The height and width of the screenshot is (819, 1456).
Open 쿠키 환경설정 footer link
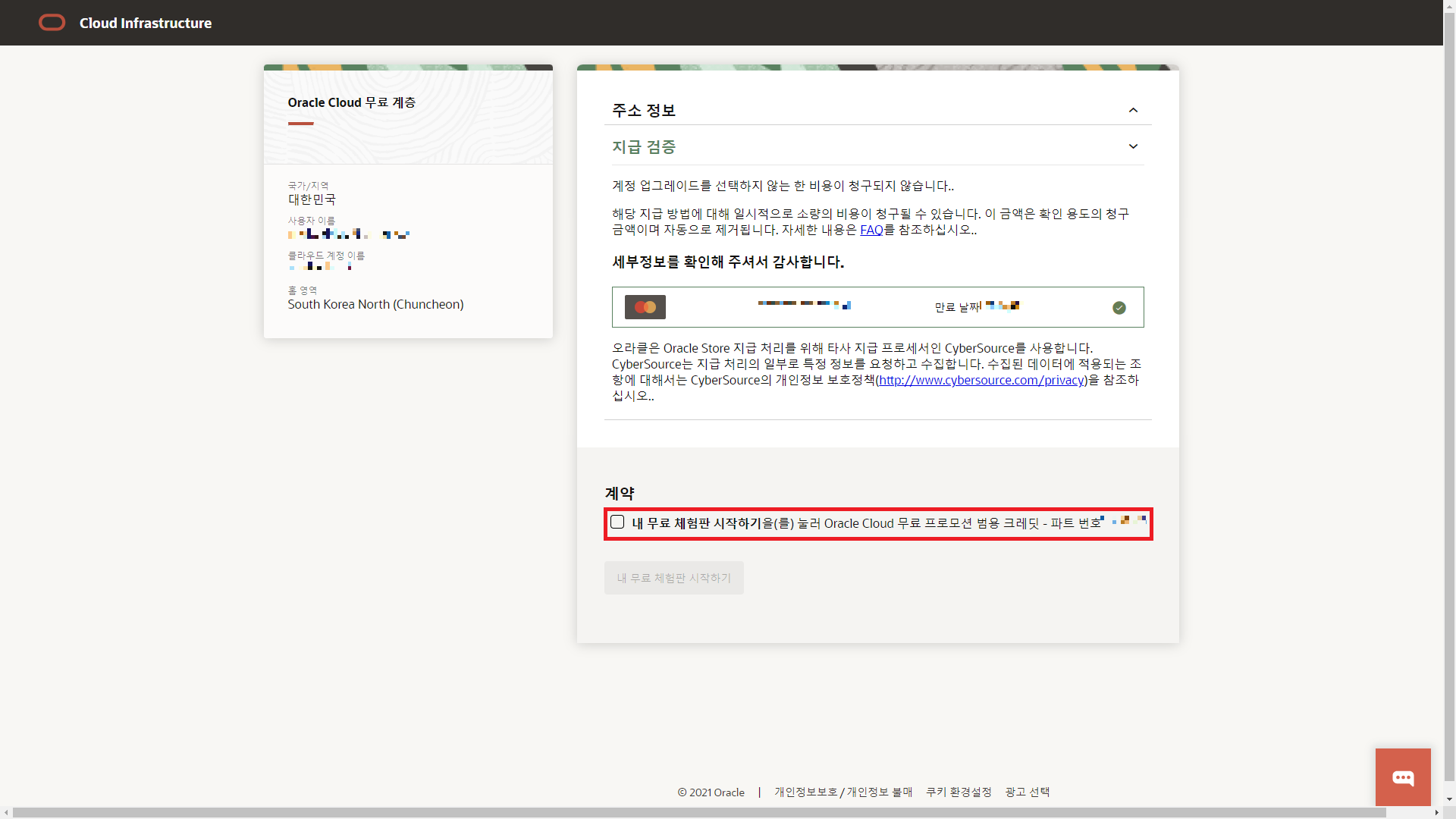959,792
